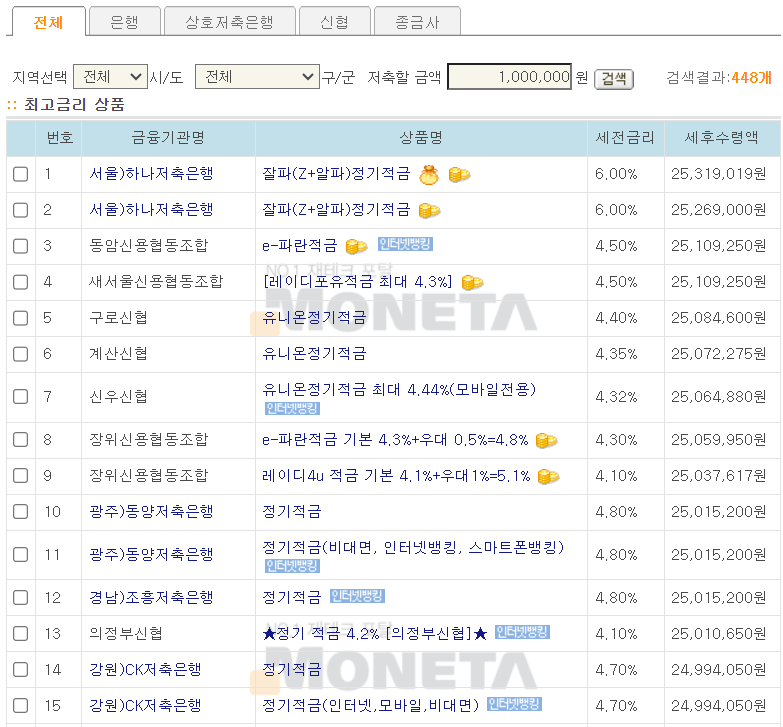Switch to 상호저축은행 tab

pyautogui.click(x=230, y=22)
